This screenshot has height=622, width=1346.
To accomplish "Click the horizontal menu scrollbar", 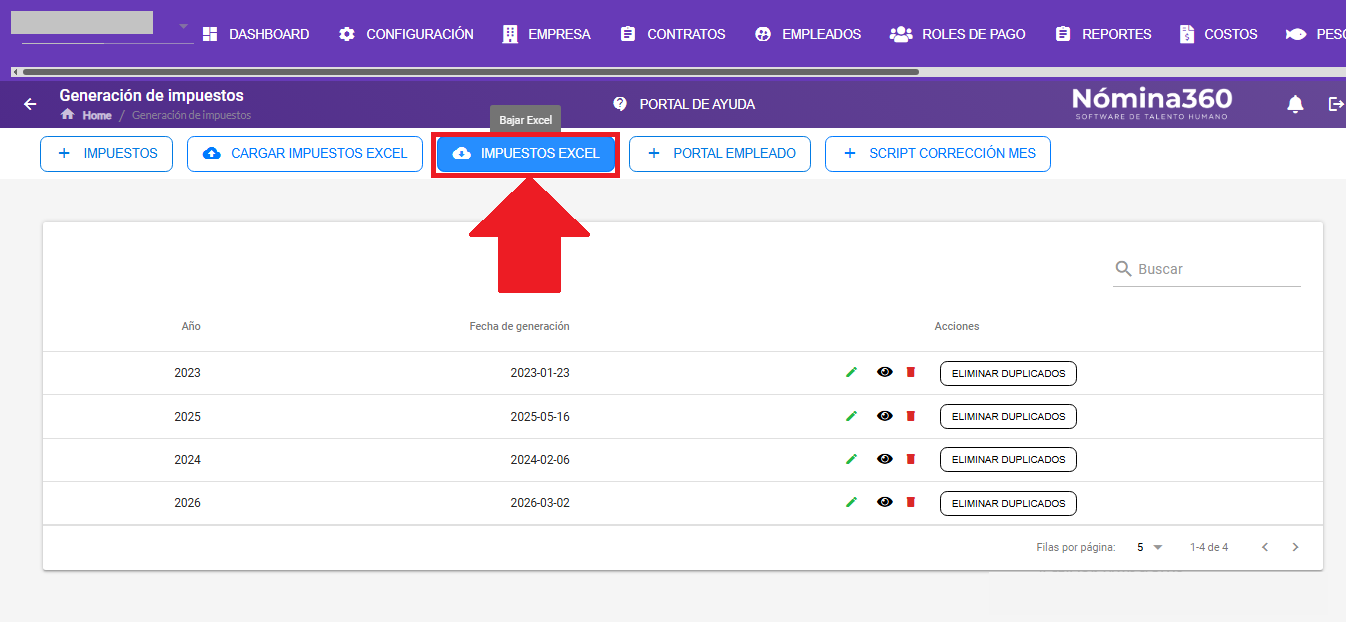I will point(470,72).
